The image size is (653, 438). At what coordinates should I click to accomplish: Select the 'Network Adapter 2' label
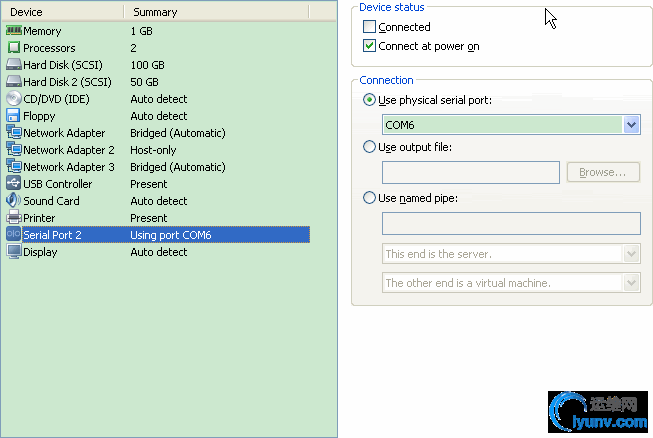[x=69, y=150]
